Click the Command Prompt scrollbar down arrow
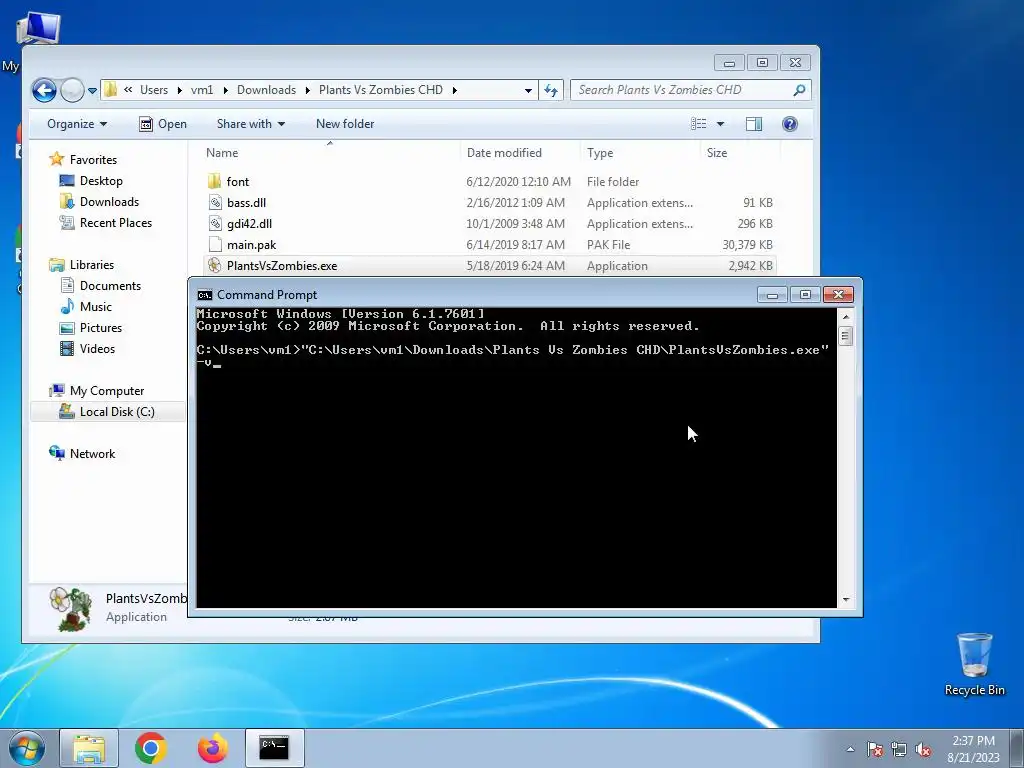The height and width of the screenshot is (768, 1024). pos(846,600)
